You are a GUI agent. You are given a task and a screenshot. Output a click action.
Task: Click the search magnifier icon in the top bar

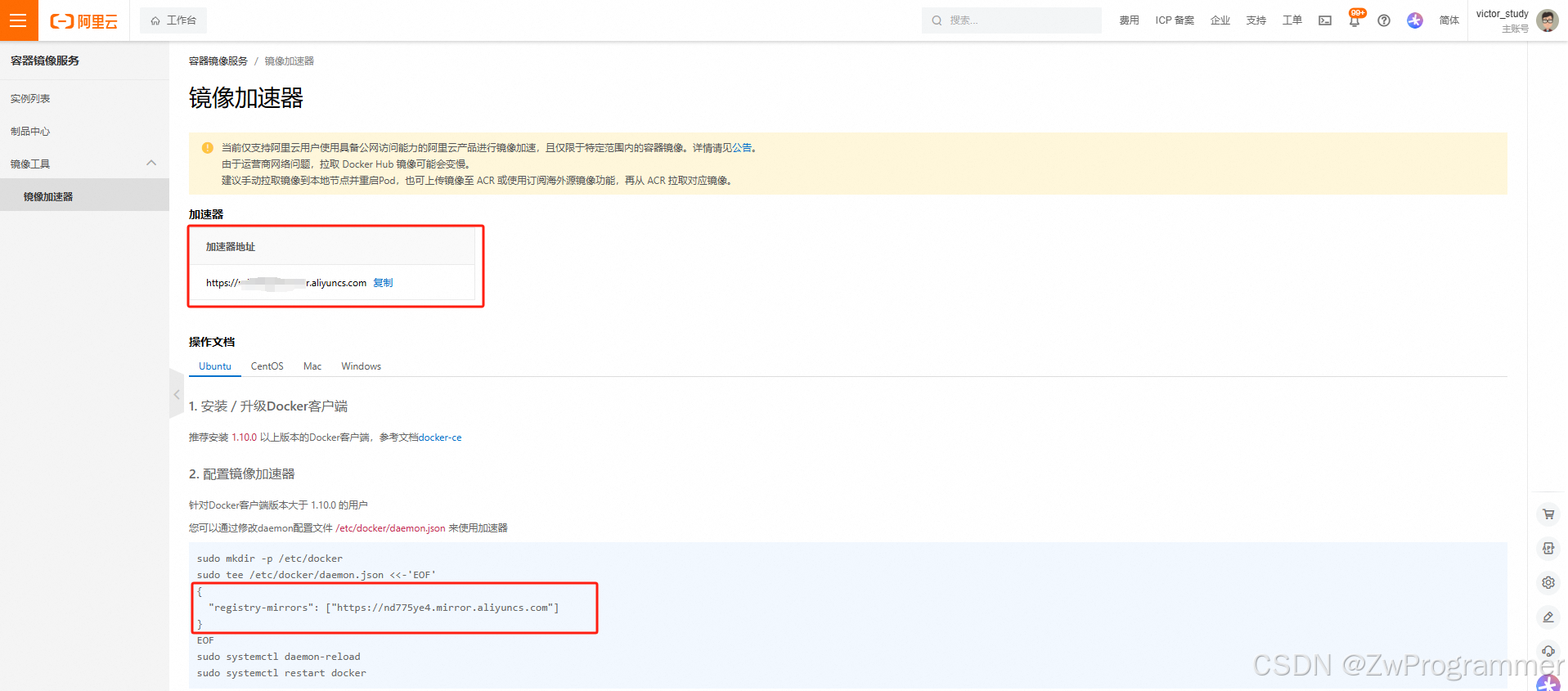[937, 20]
